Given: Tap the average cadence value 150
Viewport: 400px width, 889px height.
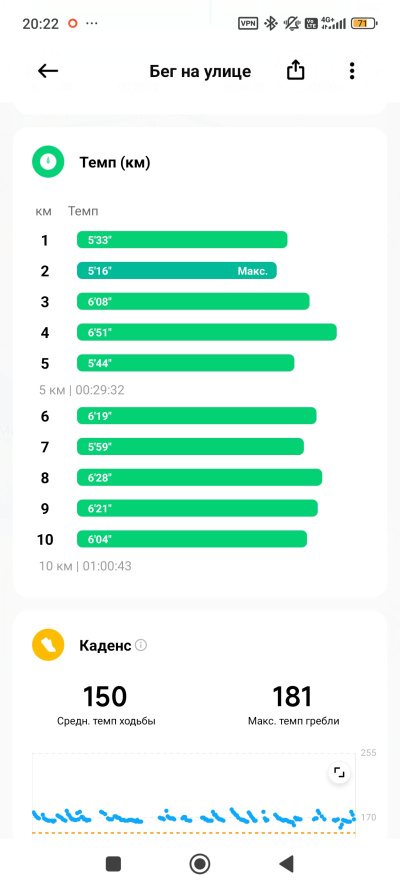Looking at the screenshot, I should point(105,697).
